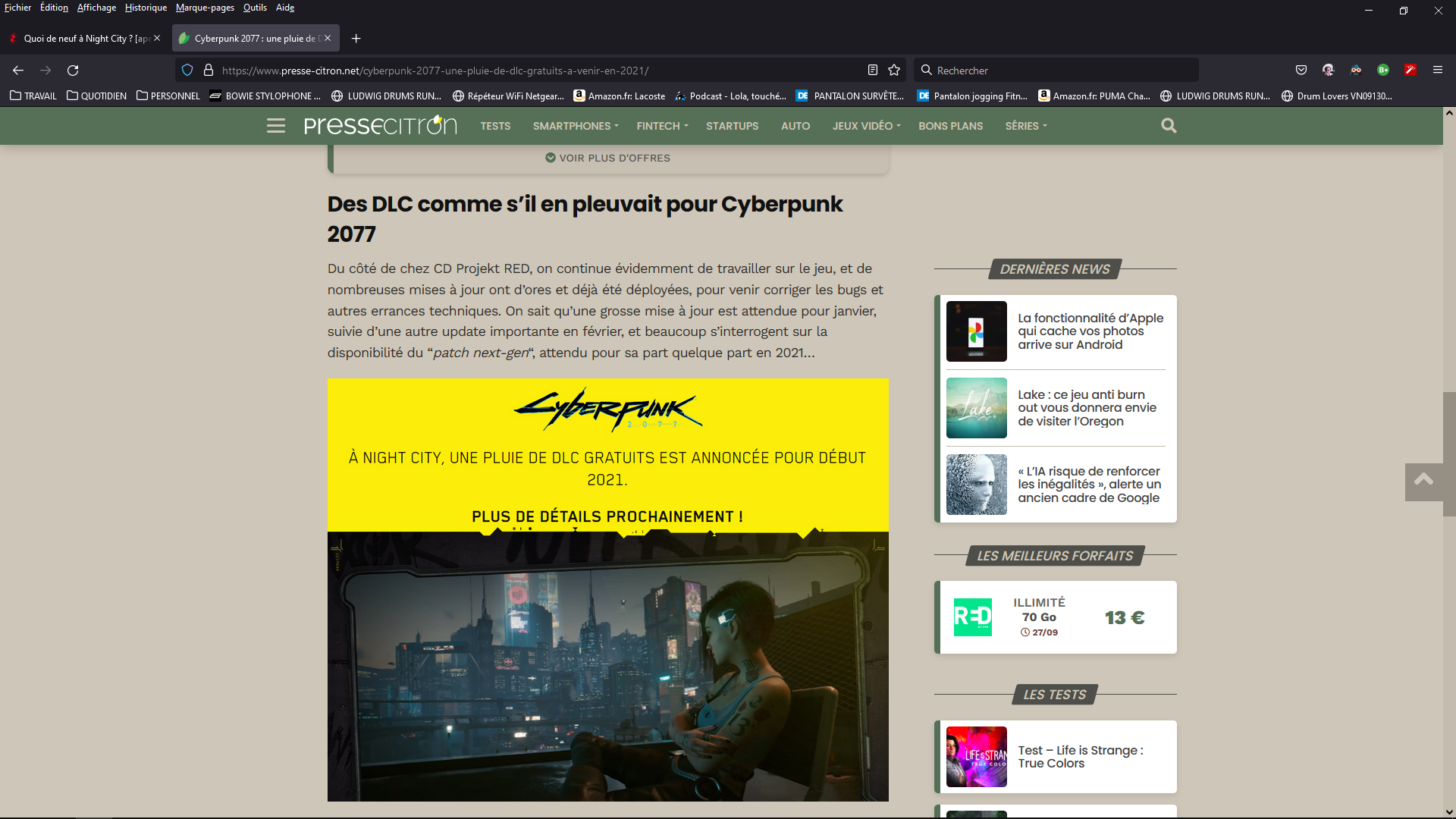Open the Drum Lovers VN09130 bookmark

1337,96
